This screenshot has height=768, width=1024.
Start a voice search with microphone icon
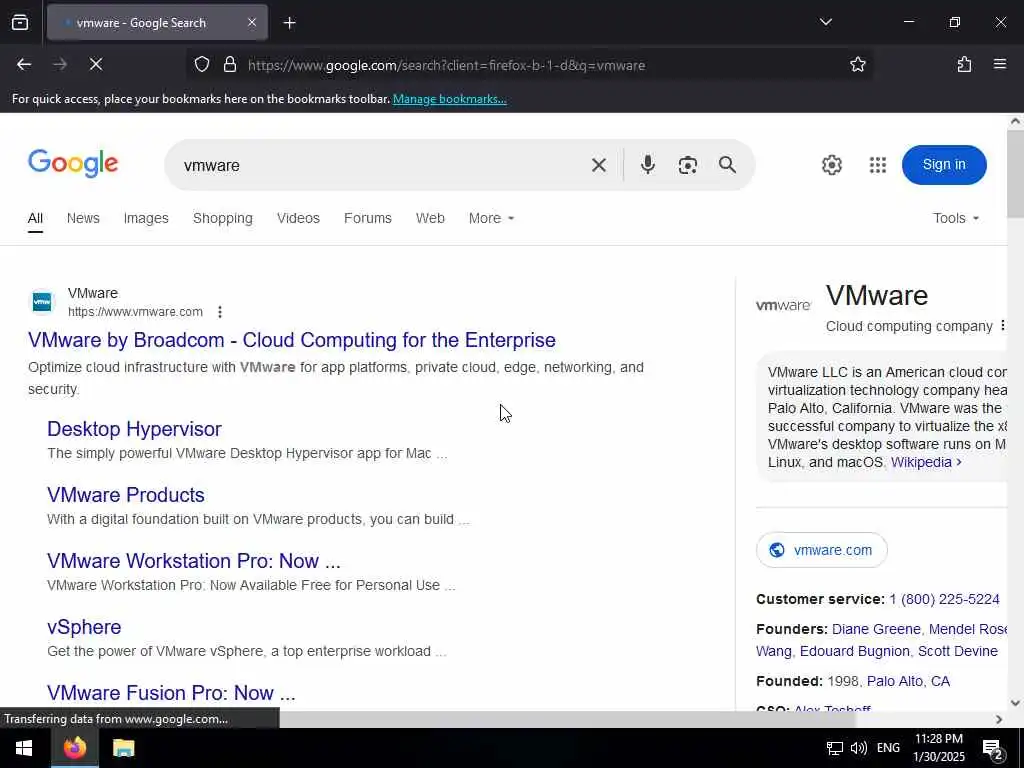pos(647,165)
